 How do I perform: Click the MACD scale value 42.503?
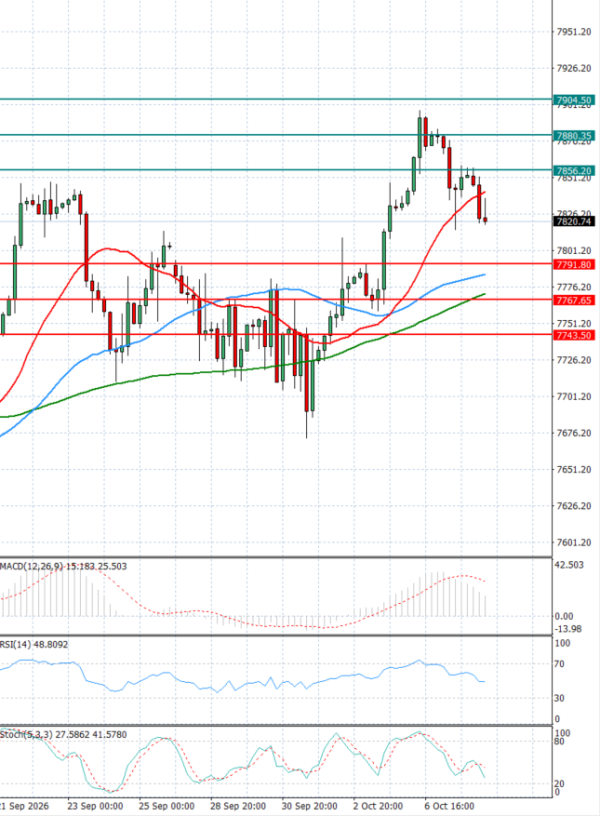pos(569,565)
